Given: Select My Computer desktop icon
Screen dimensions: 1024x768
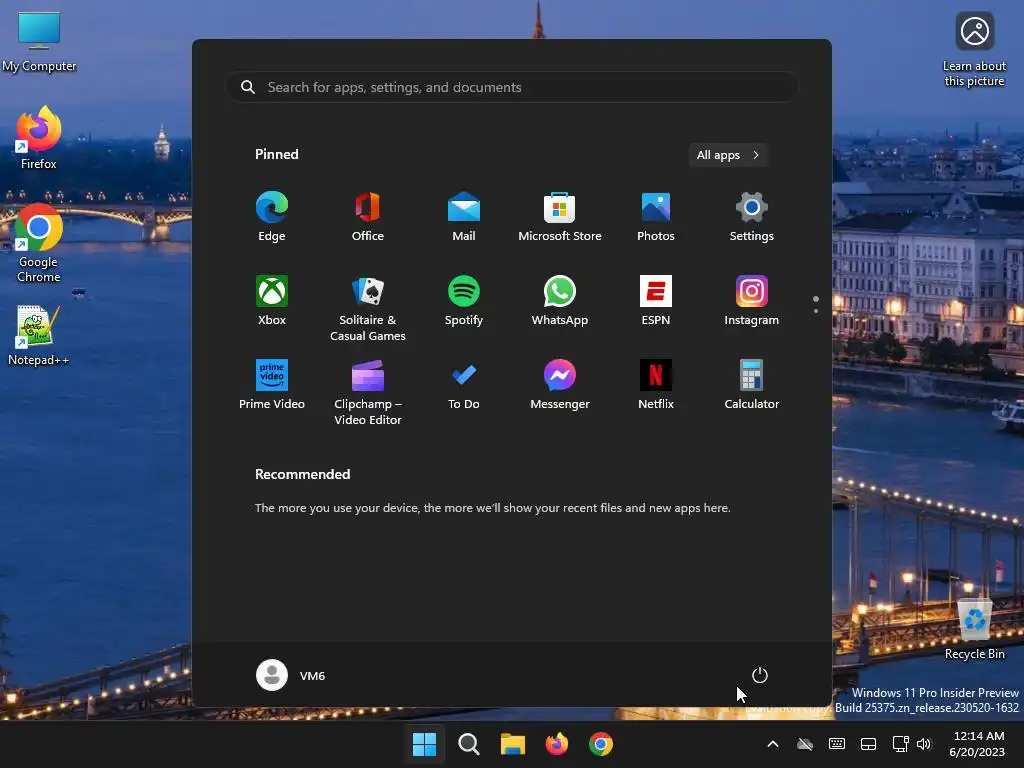Looking at the screenshot, I should click(x=39, y=42).
